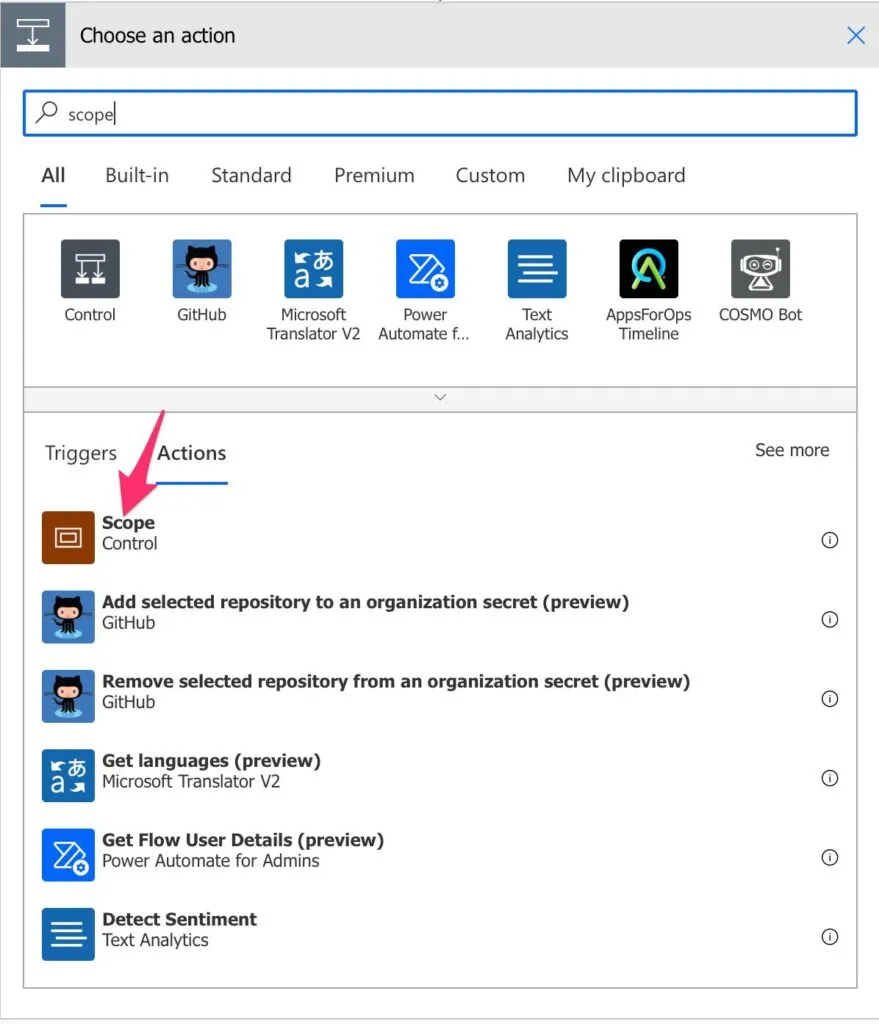Pick the Microsoft Translator V2 connector
This screenshot has width=879, height=1024.
[x=313, y=269]
